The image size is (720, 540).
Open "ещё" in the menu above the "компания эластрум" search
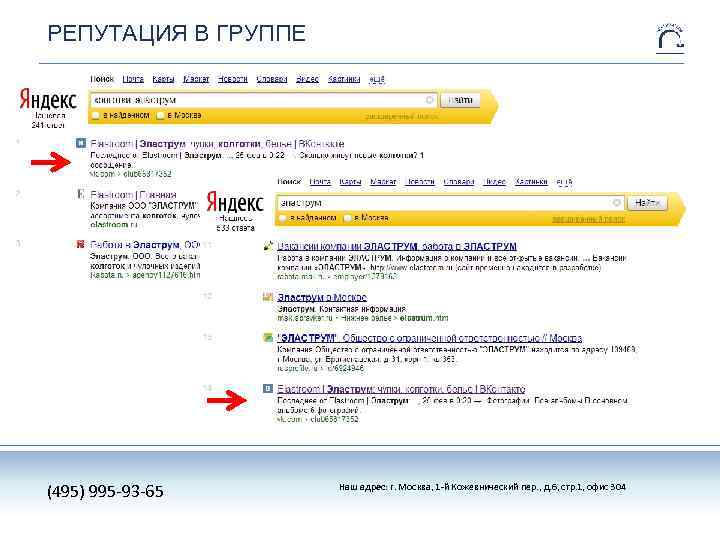(377, 79)
